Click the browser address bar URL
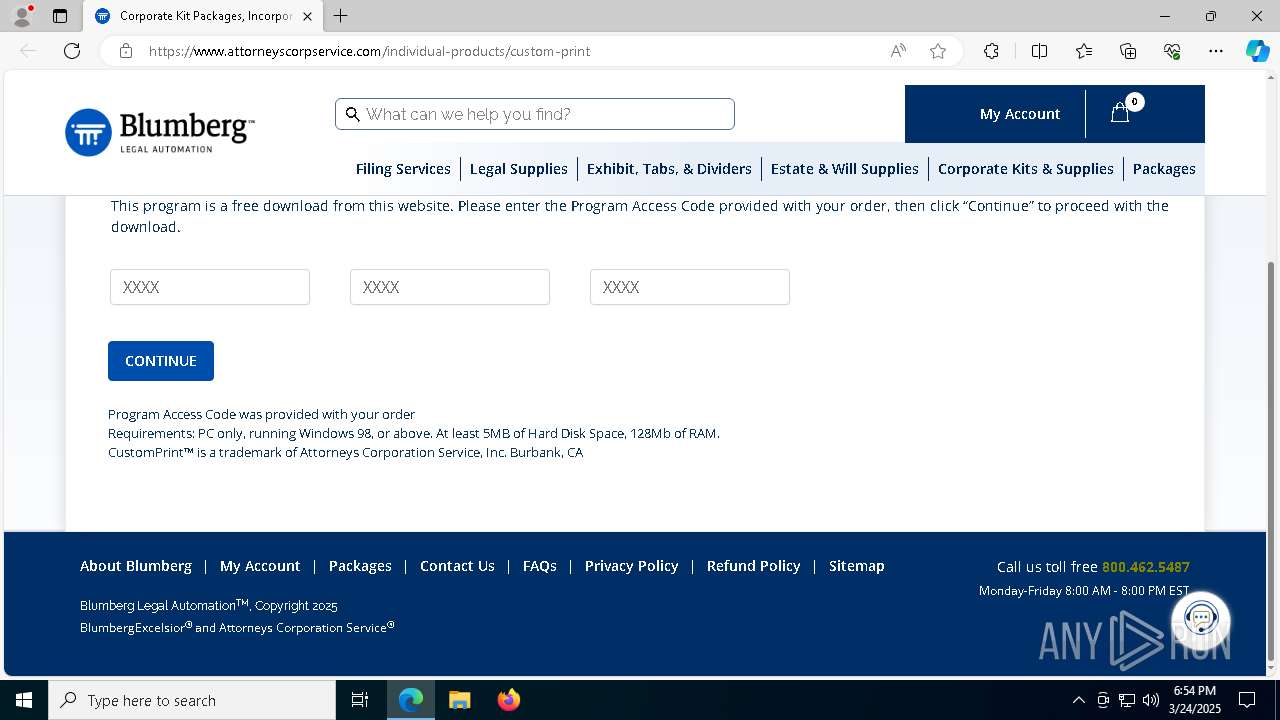 (370, 51)
